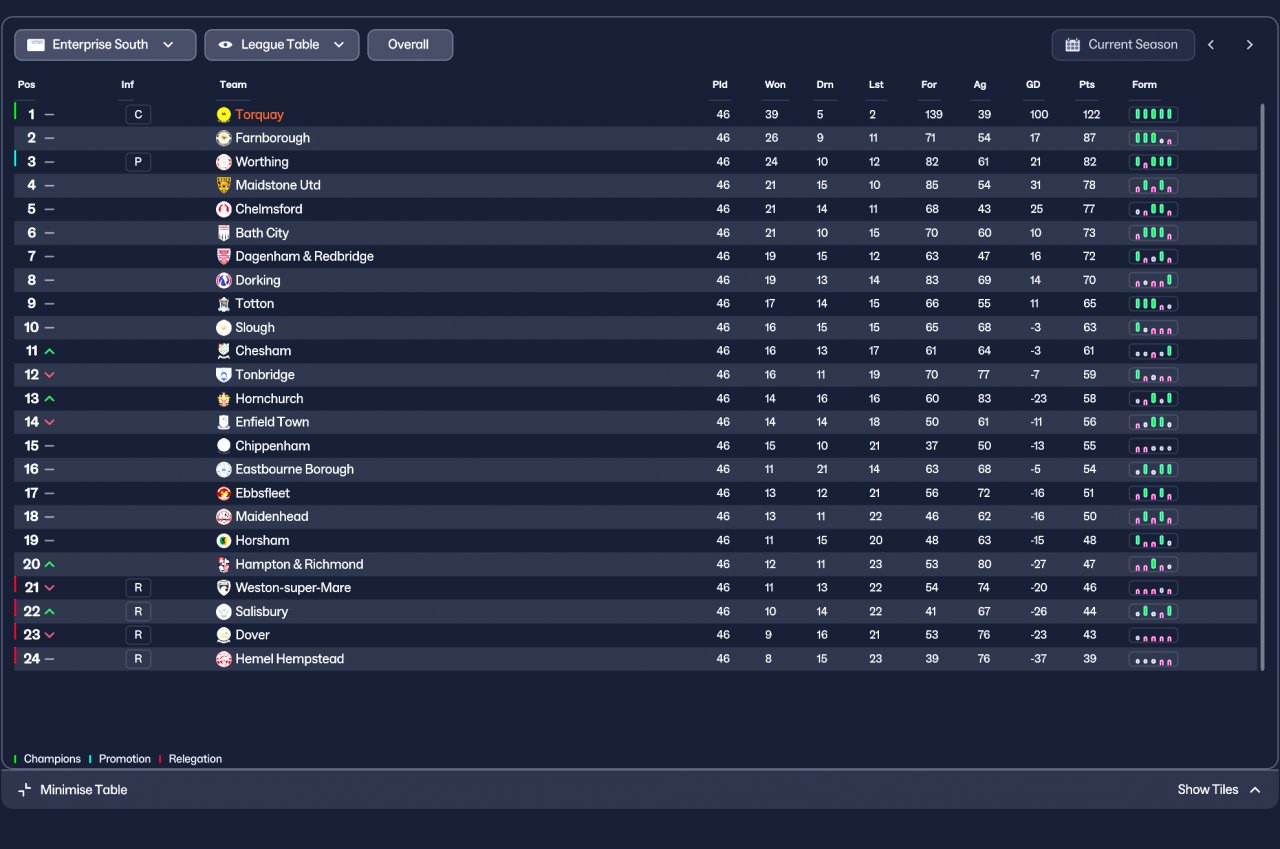The height and width of the screenshot is (849, 1280).
Task: Click the Torquay champions 'C' info badge
Action: click(x=138, y=115)
